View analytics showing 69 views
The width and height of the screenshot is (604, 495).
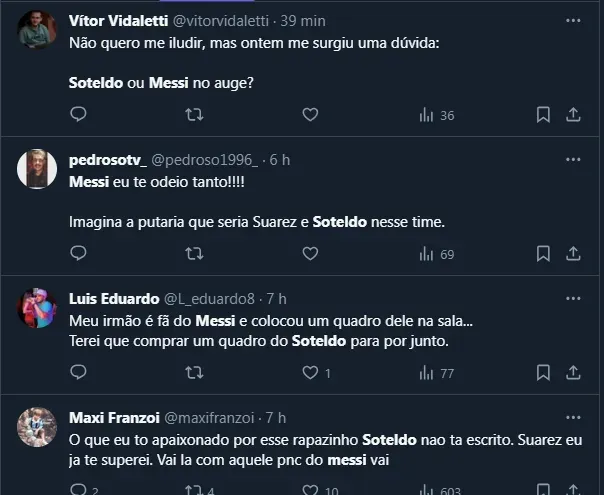pos(436,254)
